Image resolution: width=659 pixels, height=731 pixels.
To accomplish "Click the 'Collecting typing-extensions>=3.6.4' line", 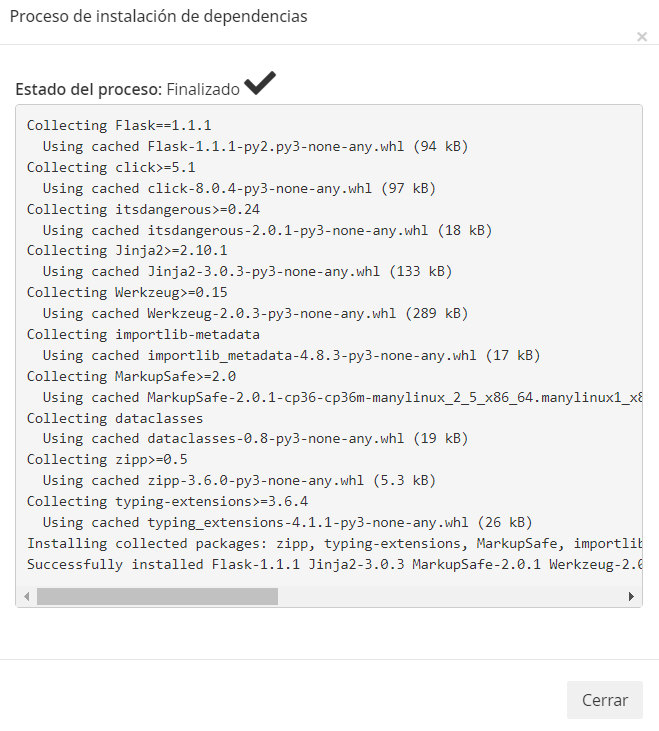I will coord(167,502).
